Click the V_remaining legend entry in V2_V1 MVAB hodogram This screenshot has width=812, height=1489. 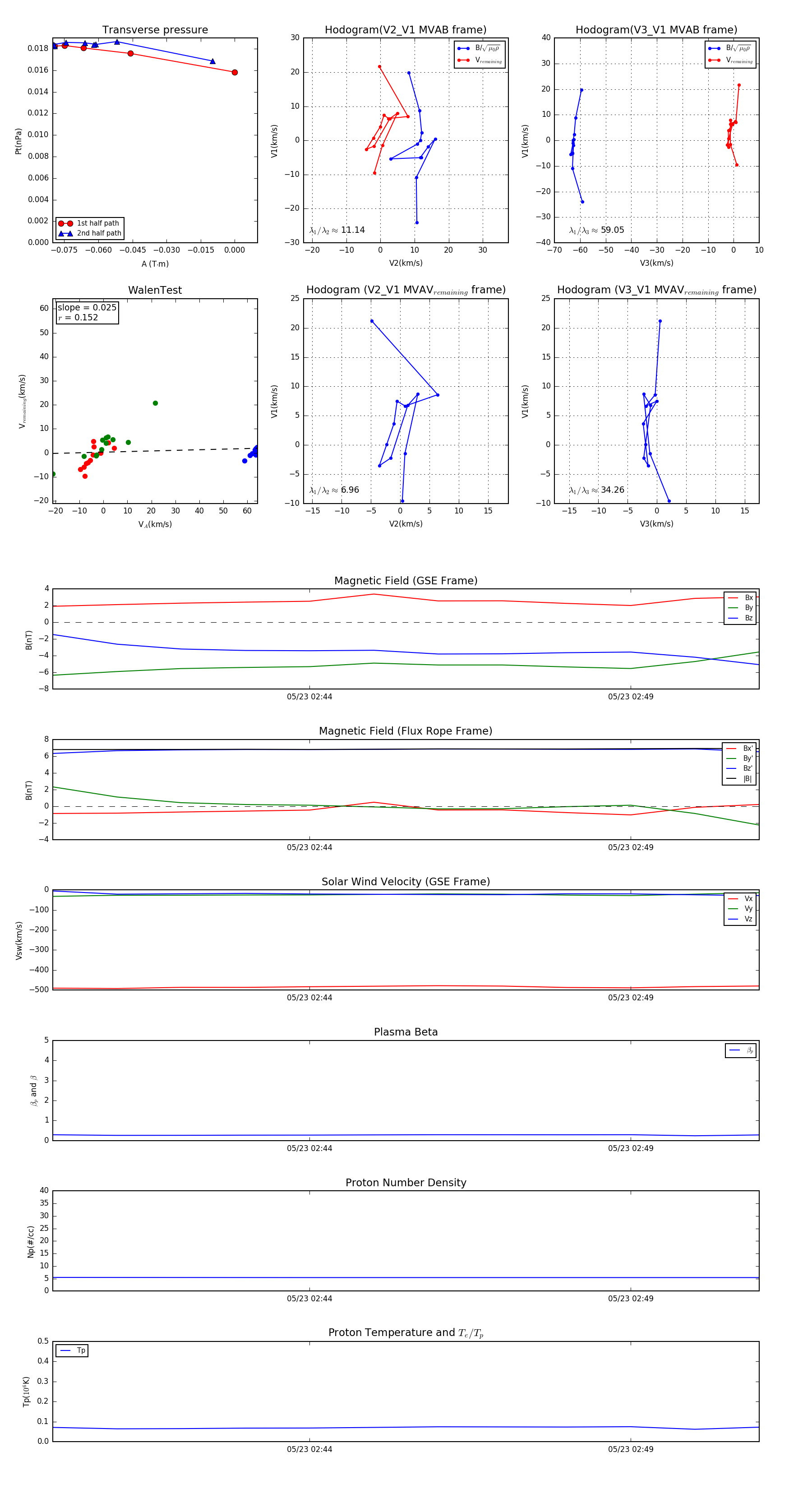480,60
